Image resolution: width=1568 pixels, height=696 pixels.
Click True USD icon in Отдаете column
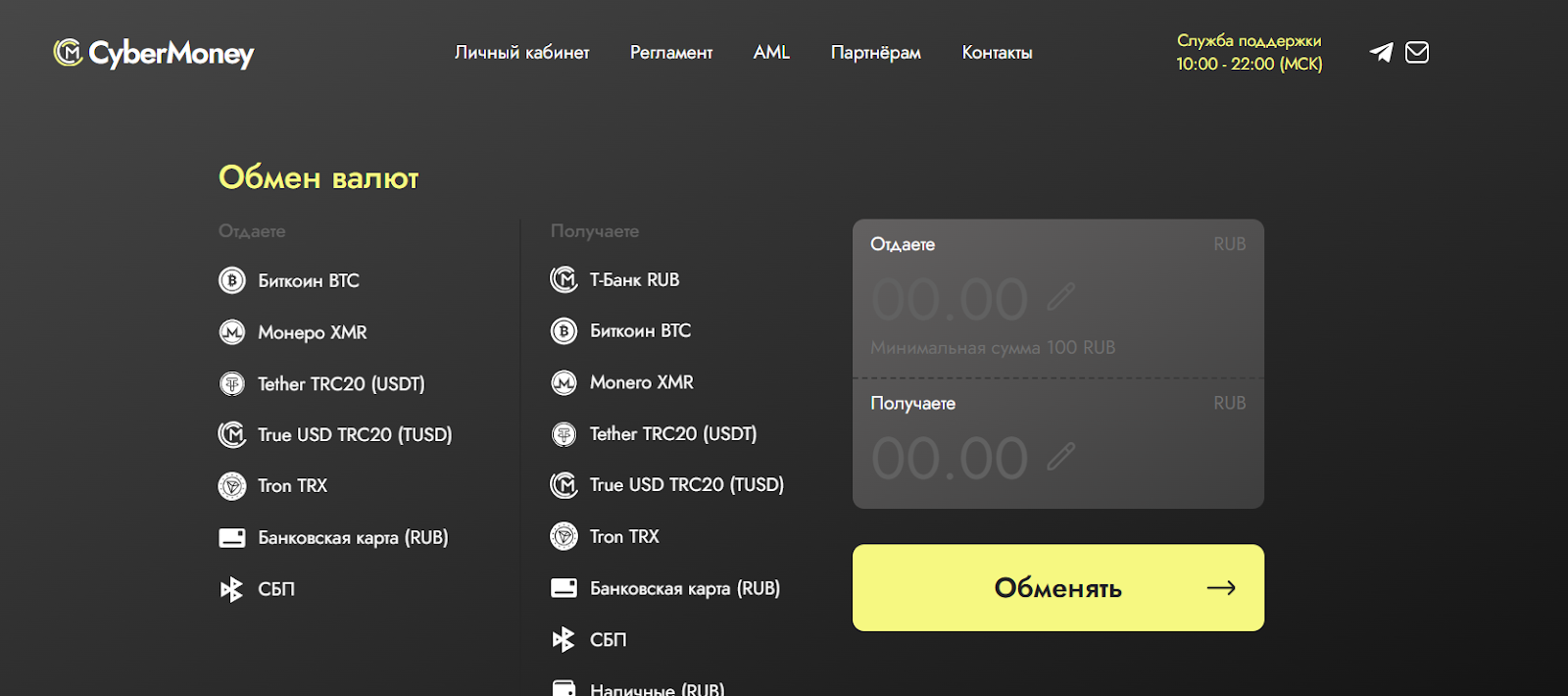[232, 434]
